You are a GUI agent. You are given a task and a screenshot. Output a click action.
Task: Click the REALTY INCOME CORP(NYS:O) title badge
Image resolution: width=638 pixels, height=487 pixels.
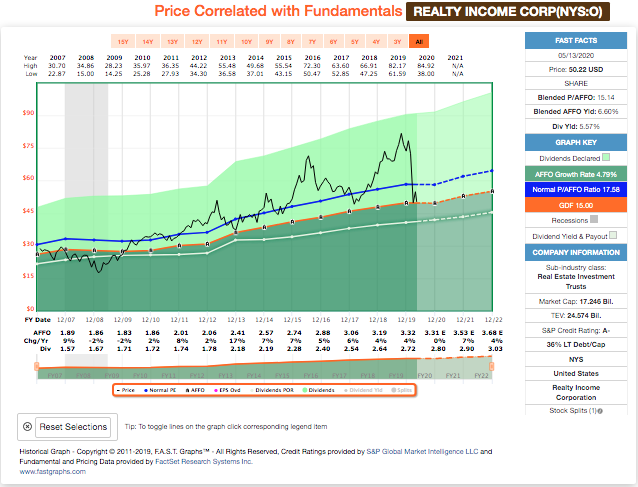coord(508,11)
